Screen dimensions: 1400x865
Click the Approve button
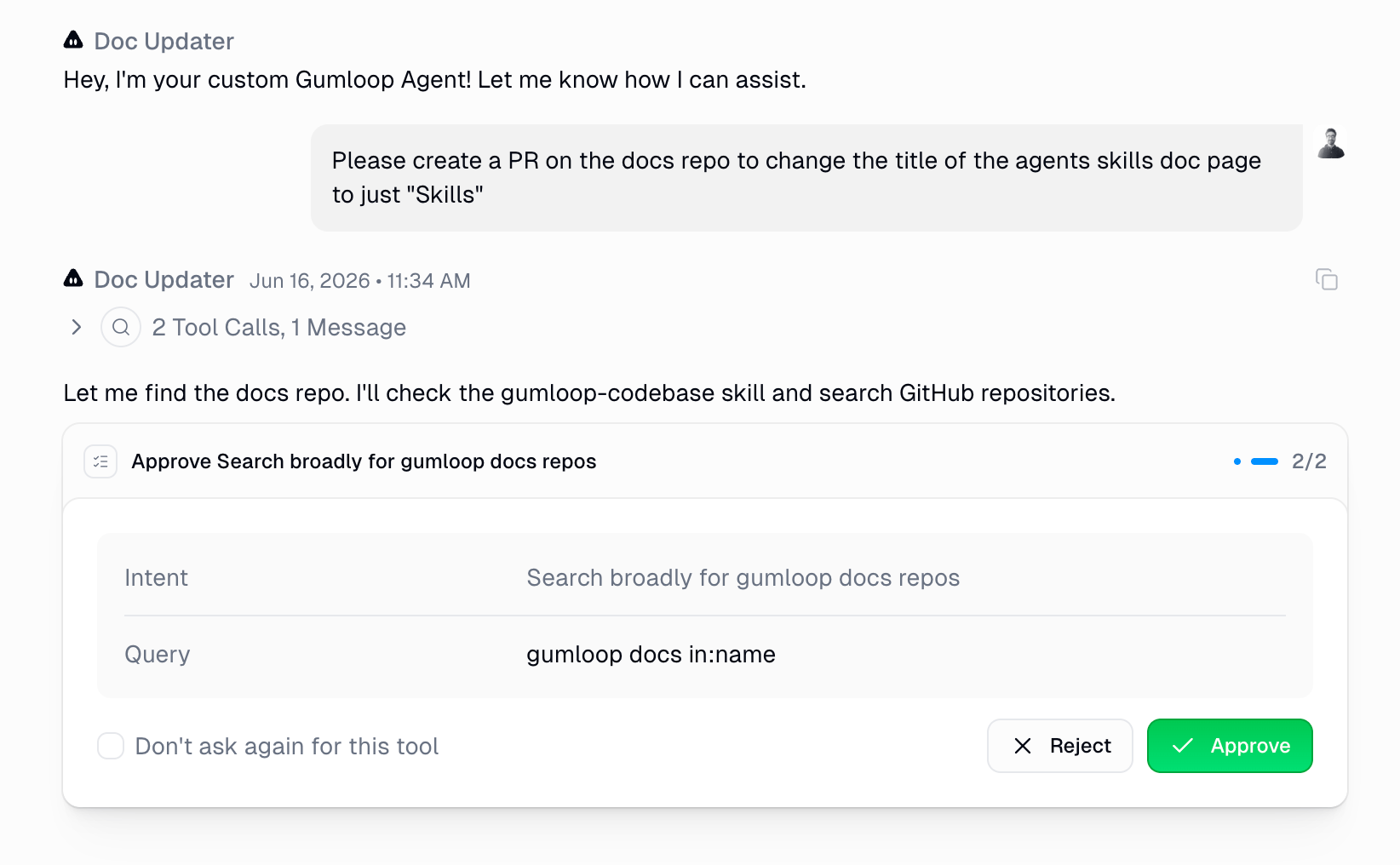point(1230,746)
